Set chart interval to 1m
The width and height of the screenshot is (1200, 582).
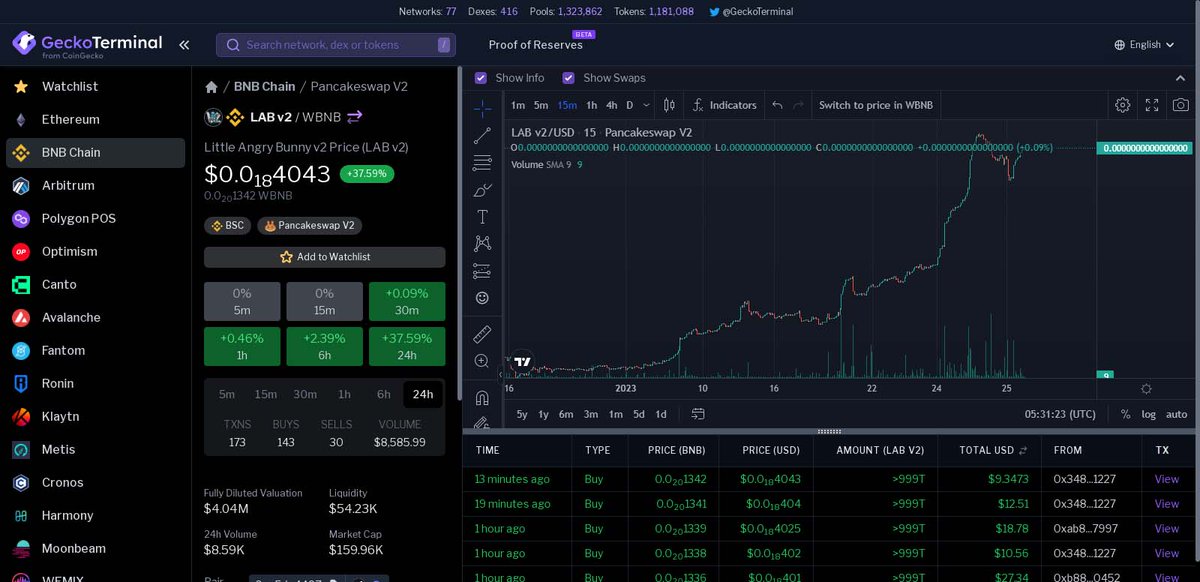(518, 105)
